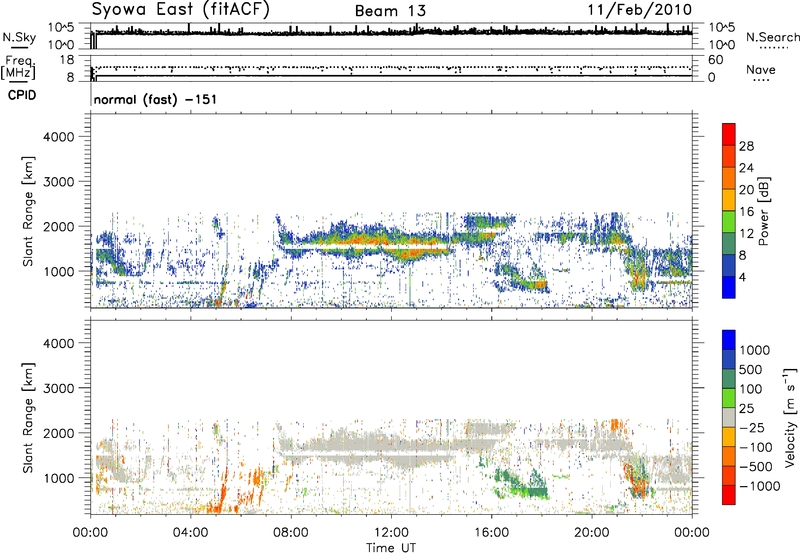Click the "500" label on Velocity color bar
This screenshot has height=554, width=800.
(752, 369)
